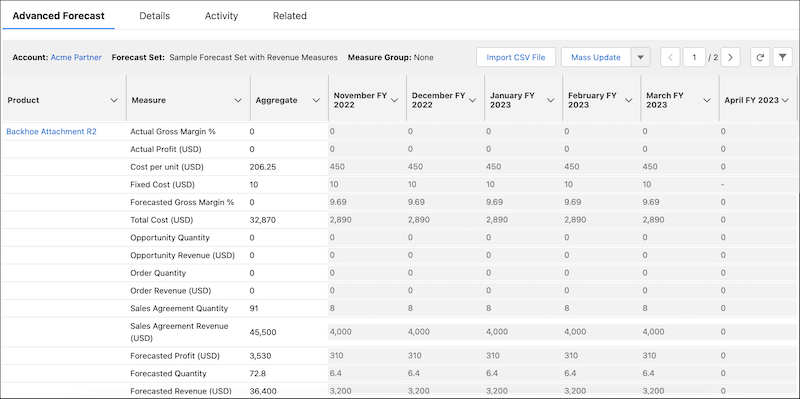The width and height of the screenshot is (800, 399).
Task: Select the Fixed Cost (USD) measure
Action: [162, 185]
